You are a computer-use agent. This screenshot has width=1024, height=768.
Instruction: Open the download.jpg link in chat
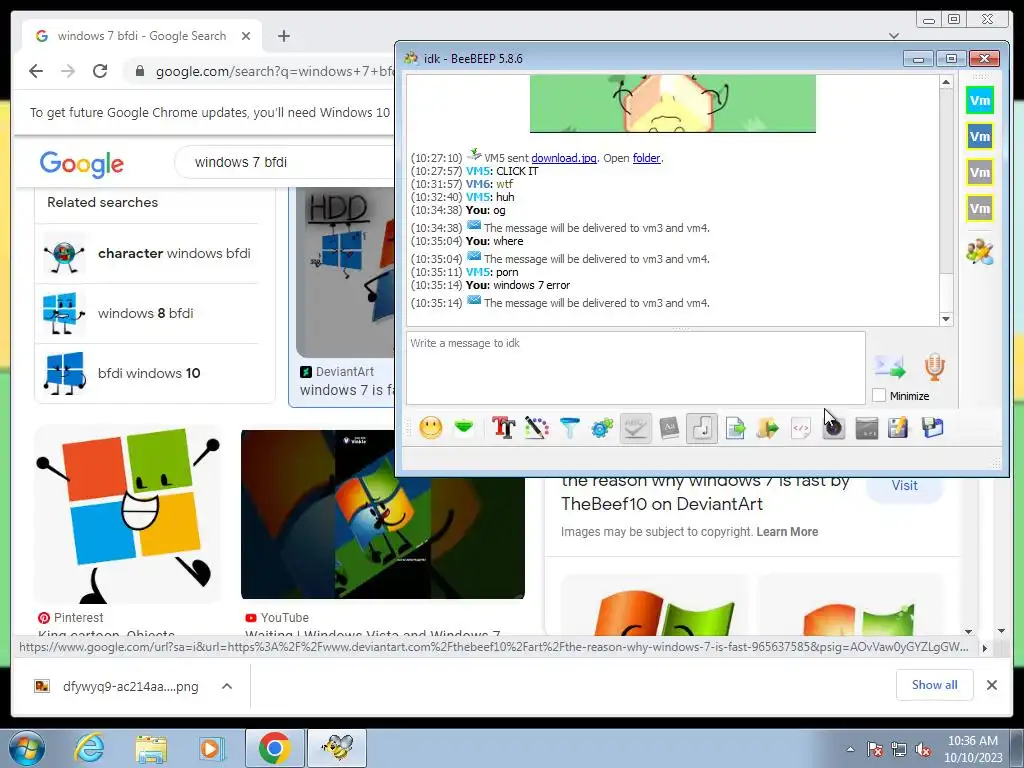[x=564, y=158]
